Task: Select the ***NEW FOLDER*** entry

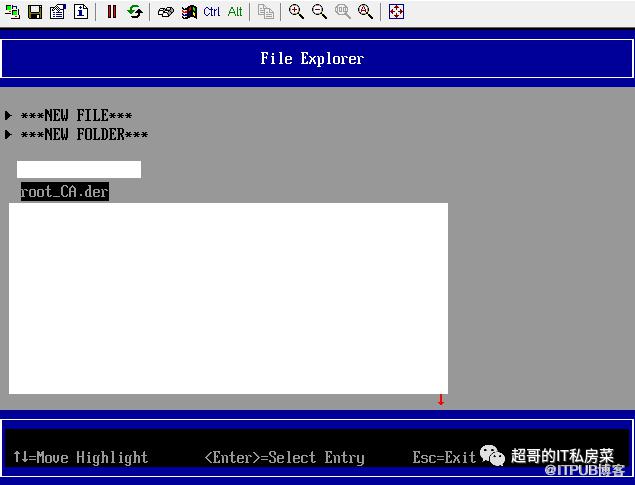Action: tap(84, 135)
